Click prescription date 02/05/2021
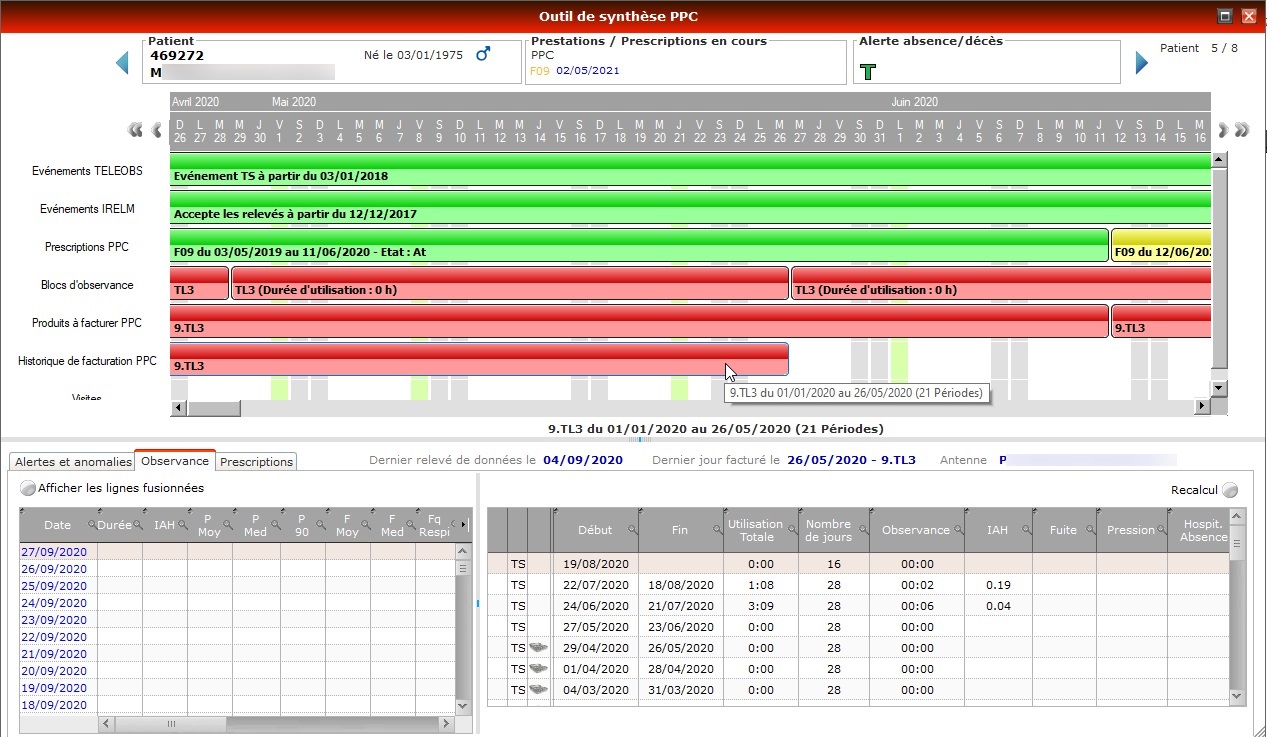Viewport: 1267px width, 737px height. pyautogui.click(x=588, y=71)
